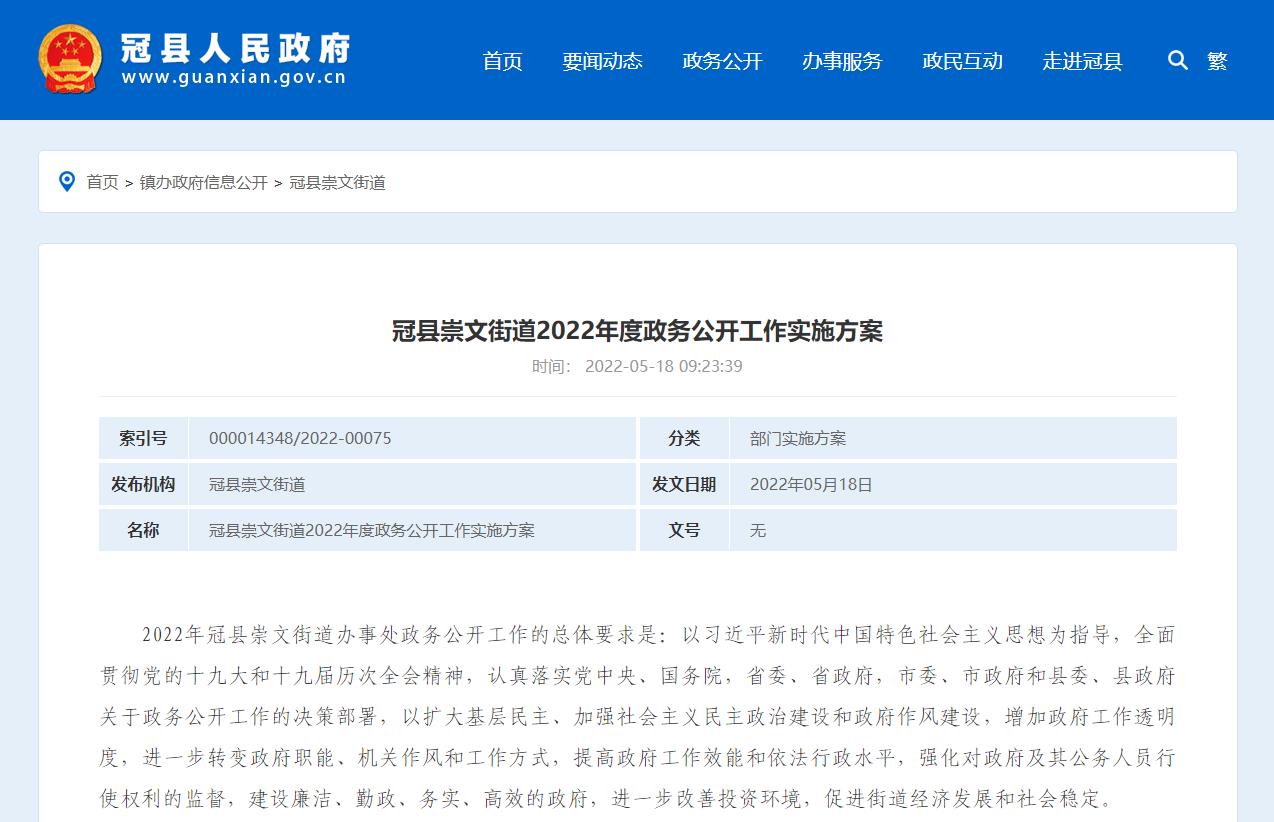1274x822 pixels.
Task: Click the www.guanxian.gov.cn address text
Action: pyautogui.click(x=234, y=77)
